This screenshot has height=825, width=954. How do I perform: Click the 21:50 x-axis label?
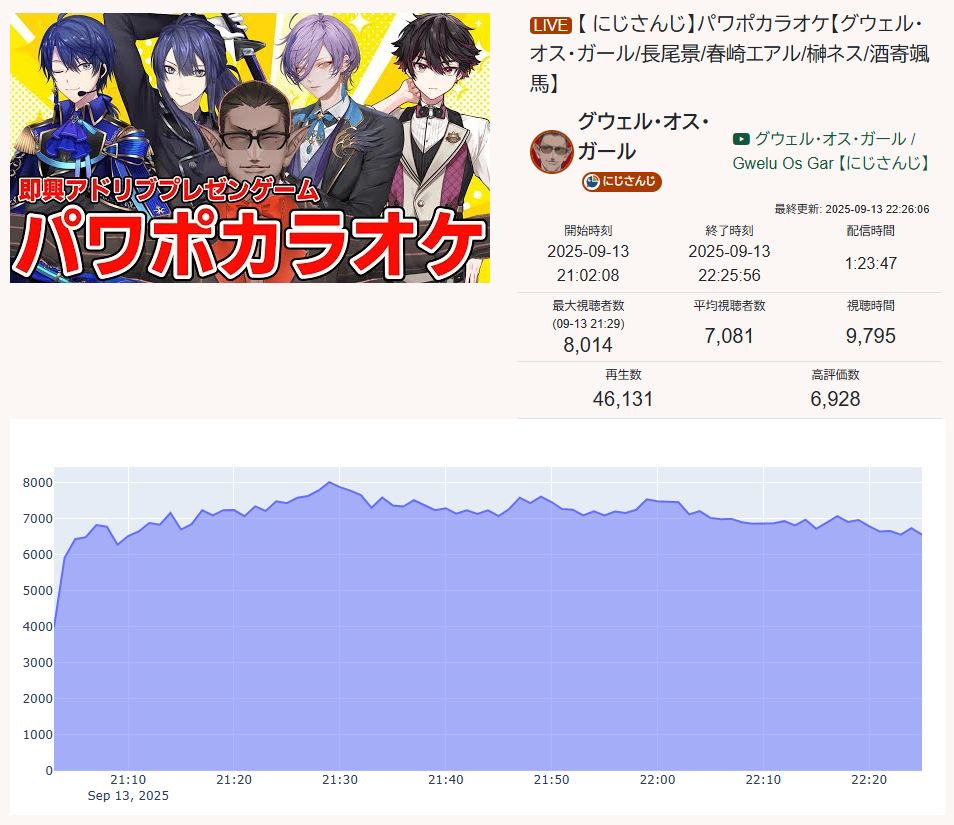[x=551, y=779]
